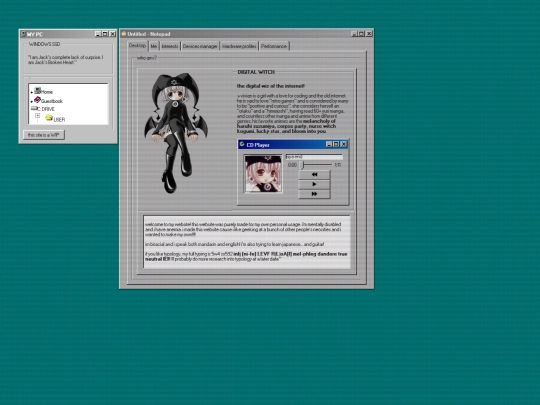Maximize the CD Player window
The image size is (540, 405).
pos(336,144)
